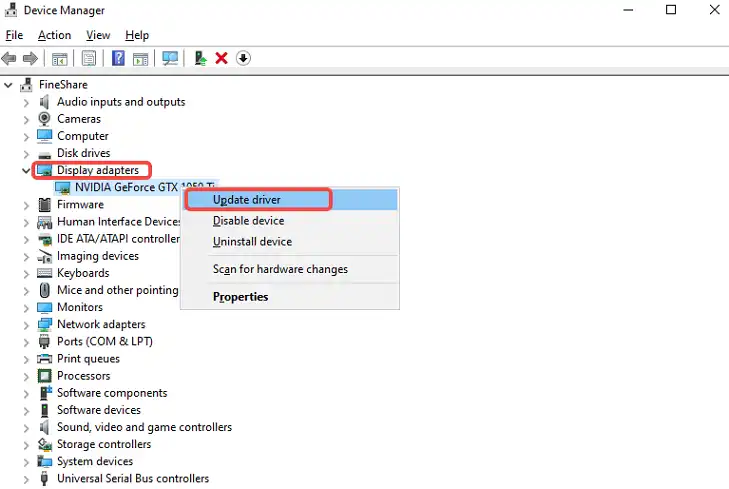Select IDE ATA/ATAPI controllers label

click(x=118, y=239)
